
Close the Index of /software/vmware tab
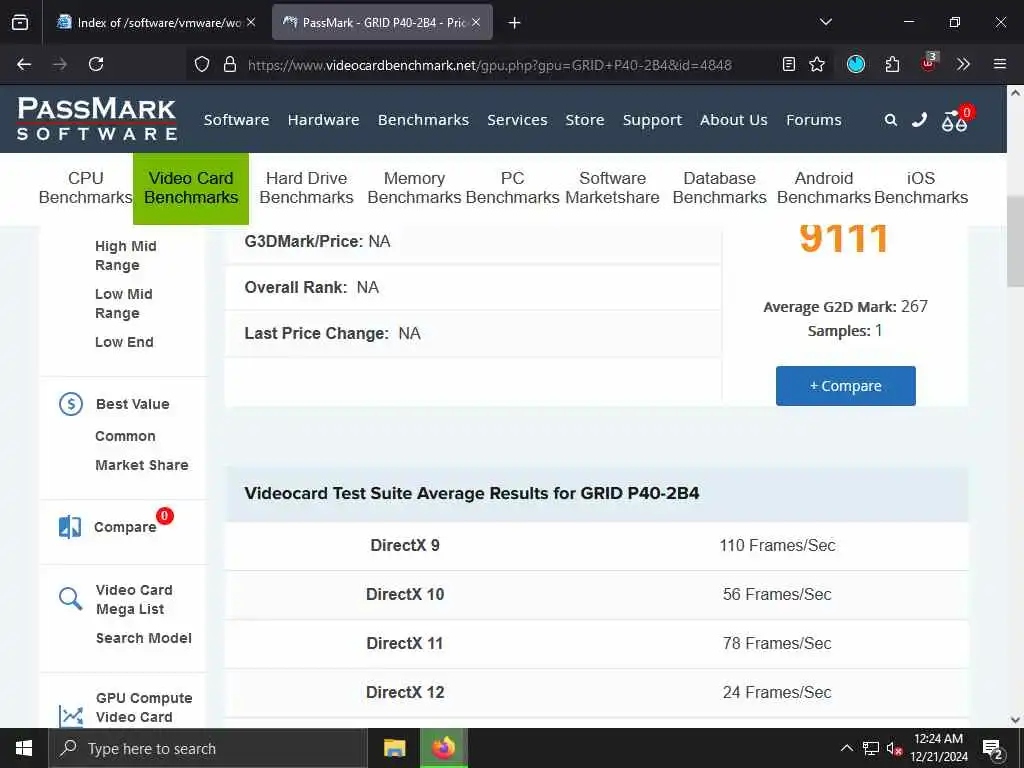tap(251, 22)
